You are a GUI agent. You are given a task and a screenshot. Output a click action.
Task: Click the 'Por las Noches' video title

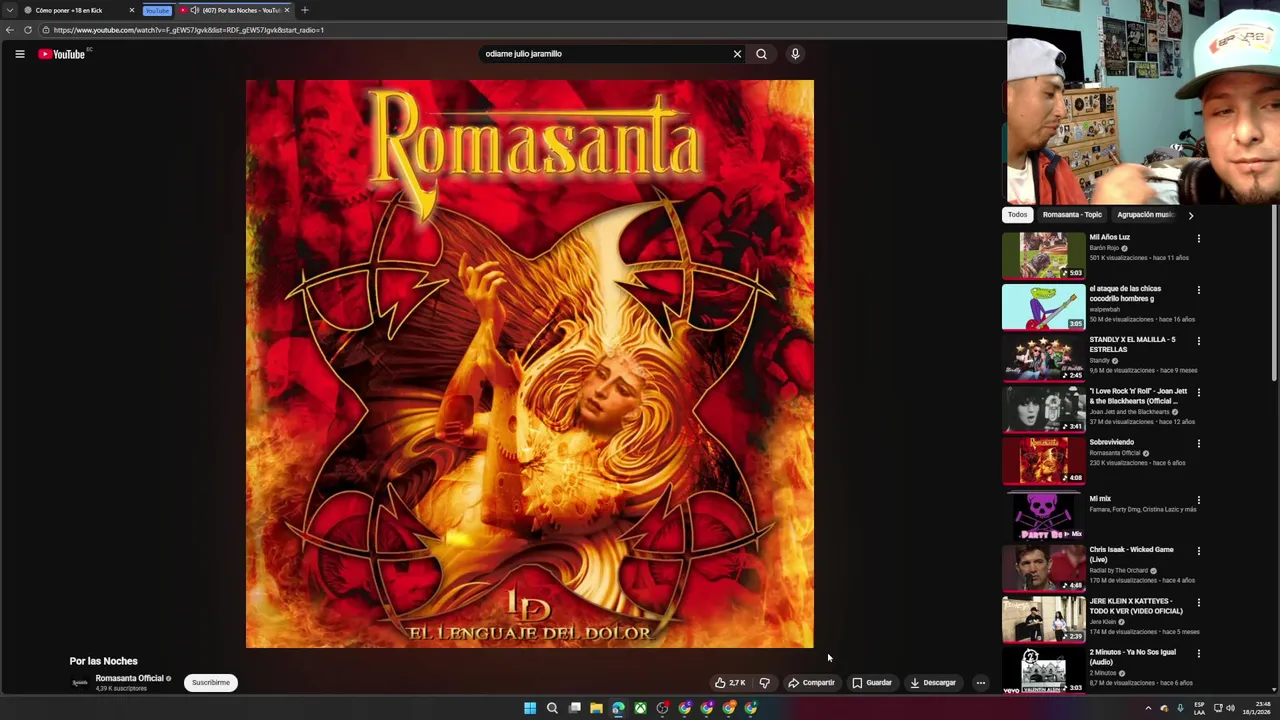click(103, 661)
